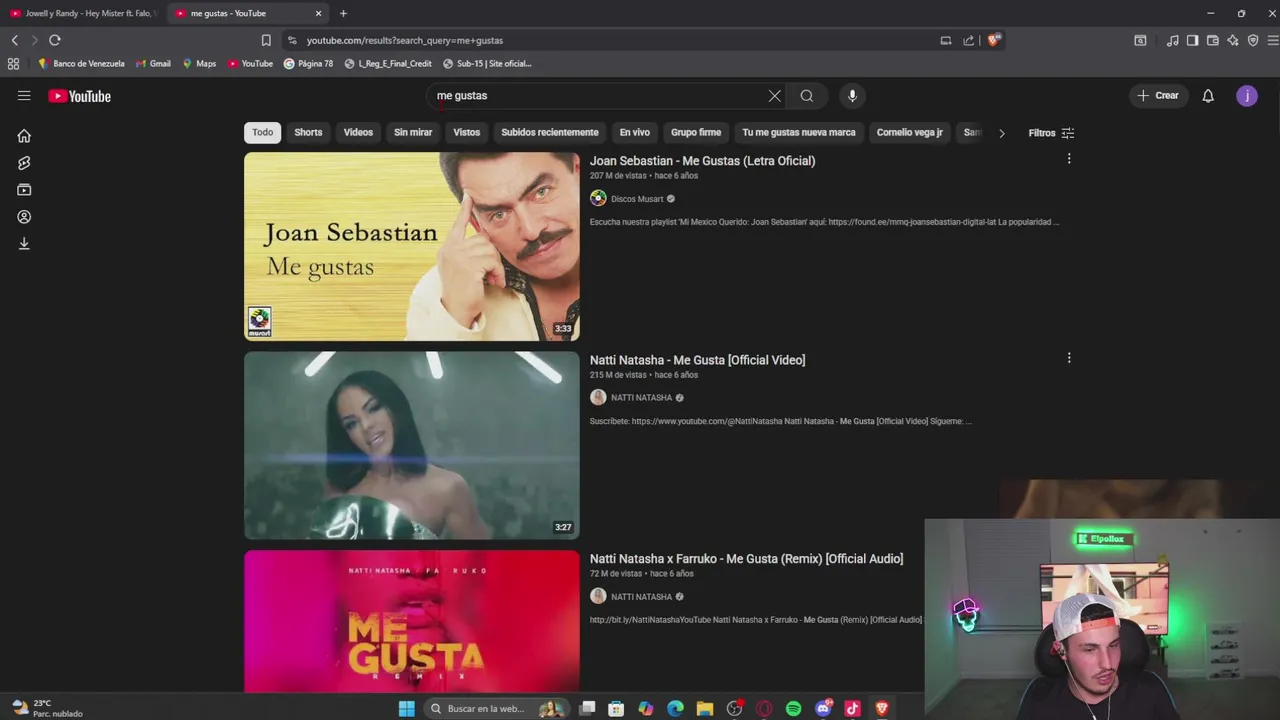This screenshot has width=1280, height=720.
Task: Select the Grupo firme chip
Action: (696, 132)
